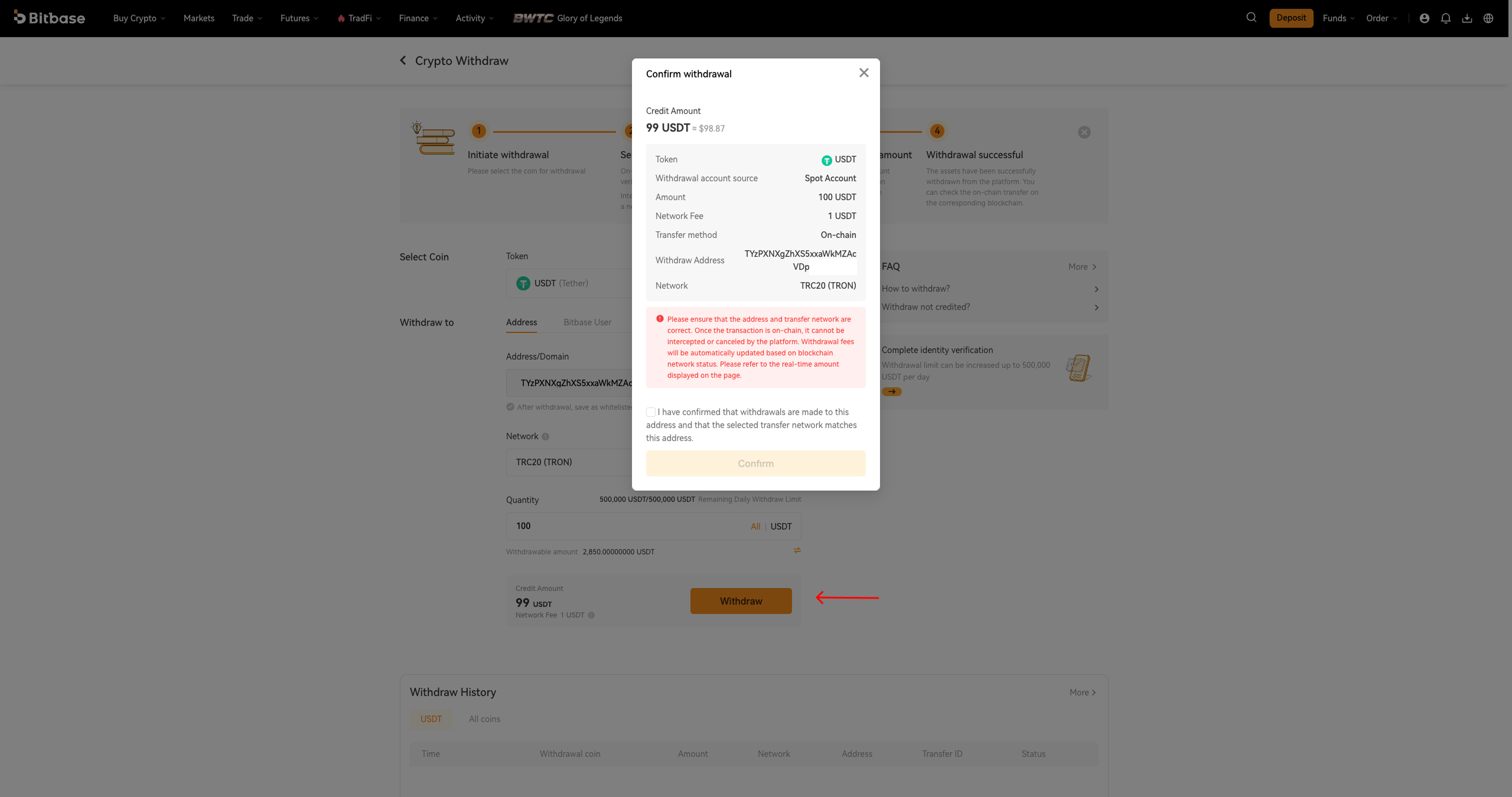Image resolution: width=1512 pixels, height=797 pixels.
Task: Close the Confirm withdrawal dialog
Action: pos(863,73)
